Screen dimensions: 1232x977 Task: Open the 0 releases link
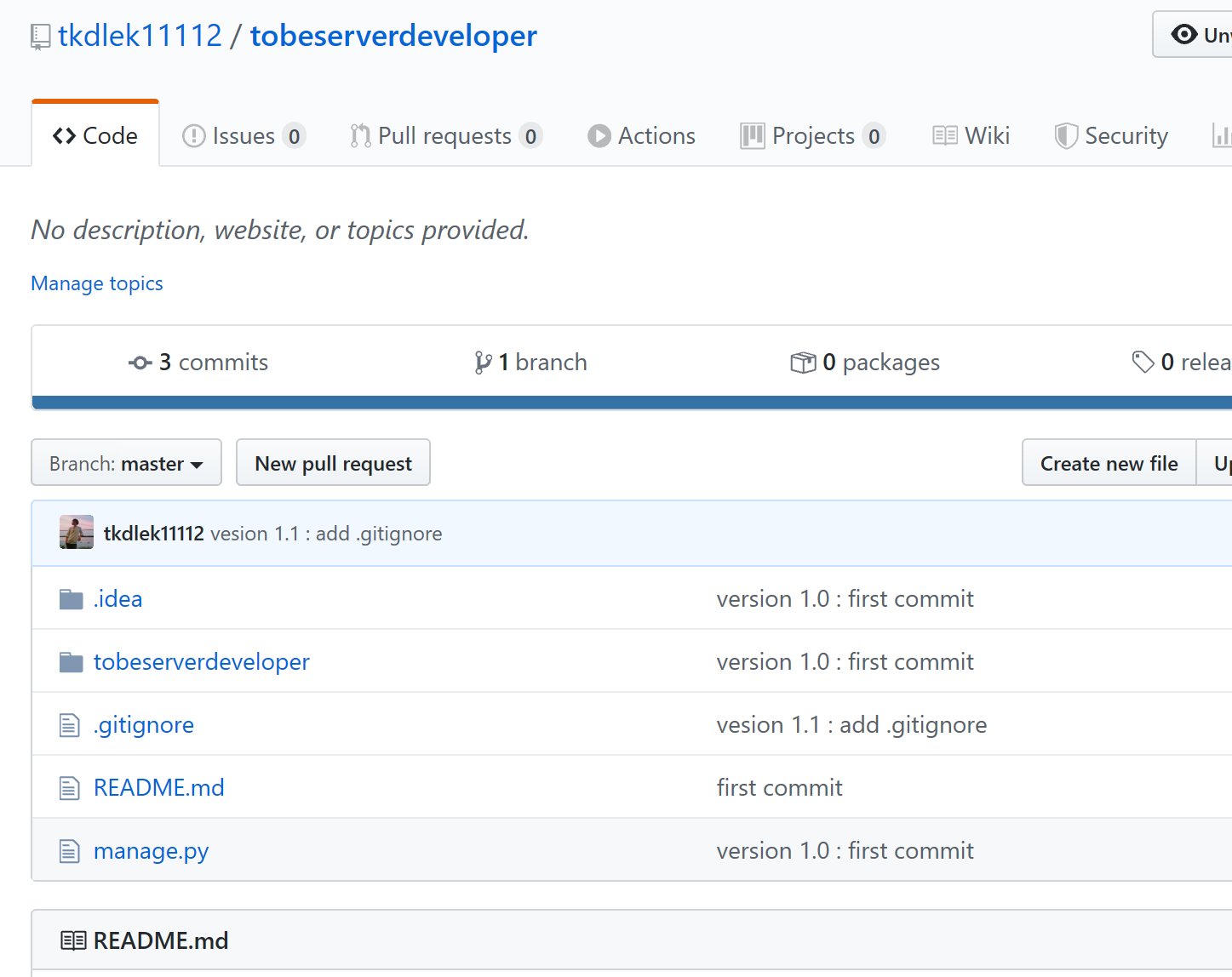[x=1181, y=363]
